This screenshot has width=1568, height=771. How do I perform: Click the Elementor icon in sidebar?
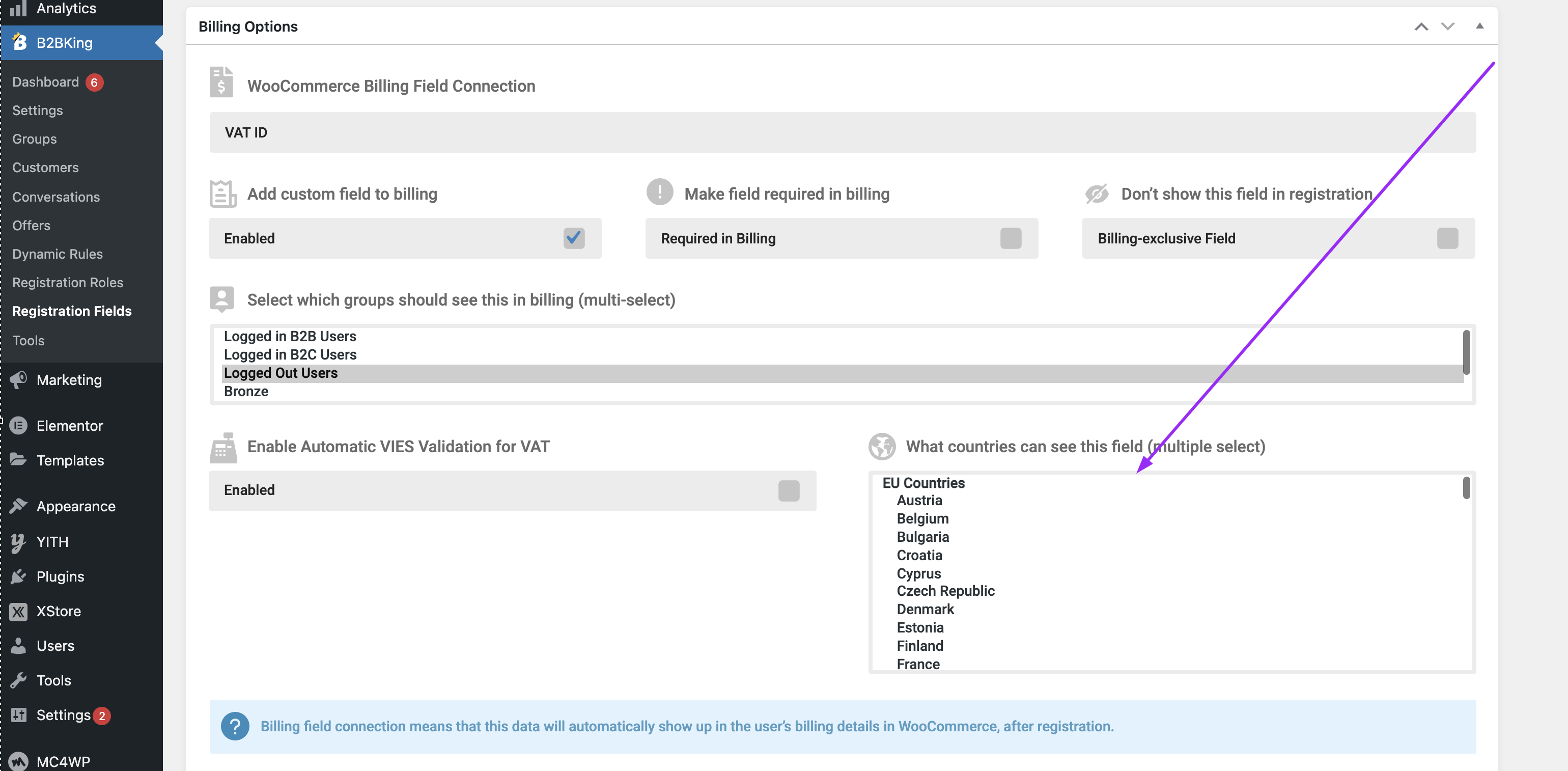[18, 425]
